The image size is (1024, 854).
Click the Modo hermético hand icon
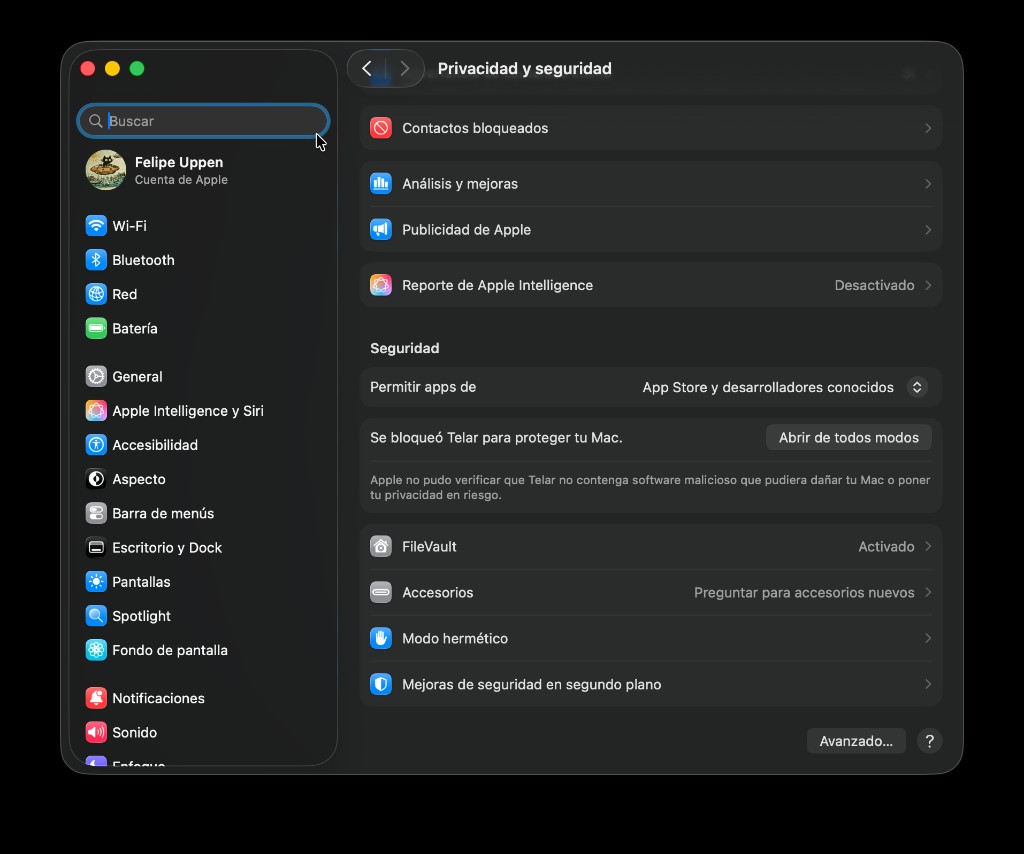pyautogui.click(x=381, y=639)
